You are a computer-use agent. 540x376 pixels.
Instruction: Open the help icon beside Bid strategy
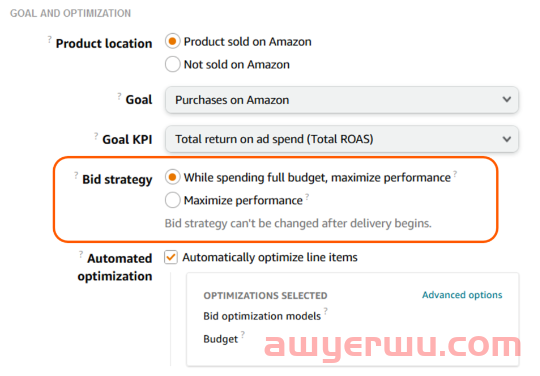(76, 176)
